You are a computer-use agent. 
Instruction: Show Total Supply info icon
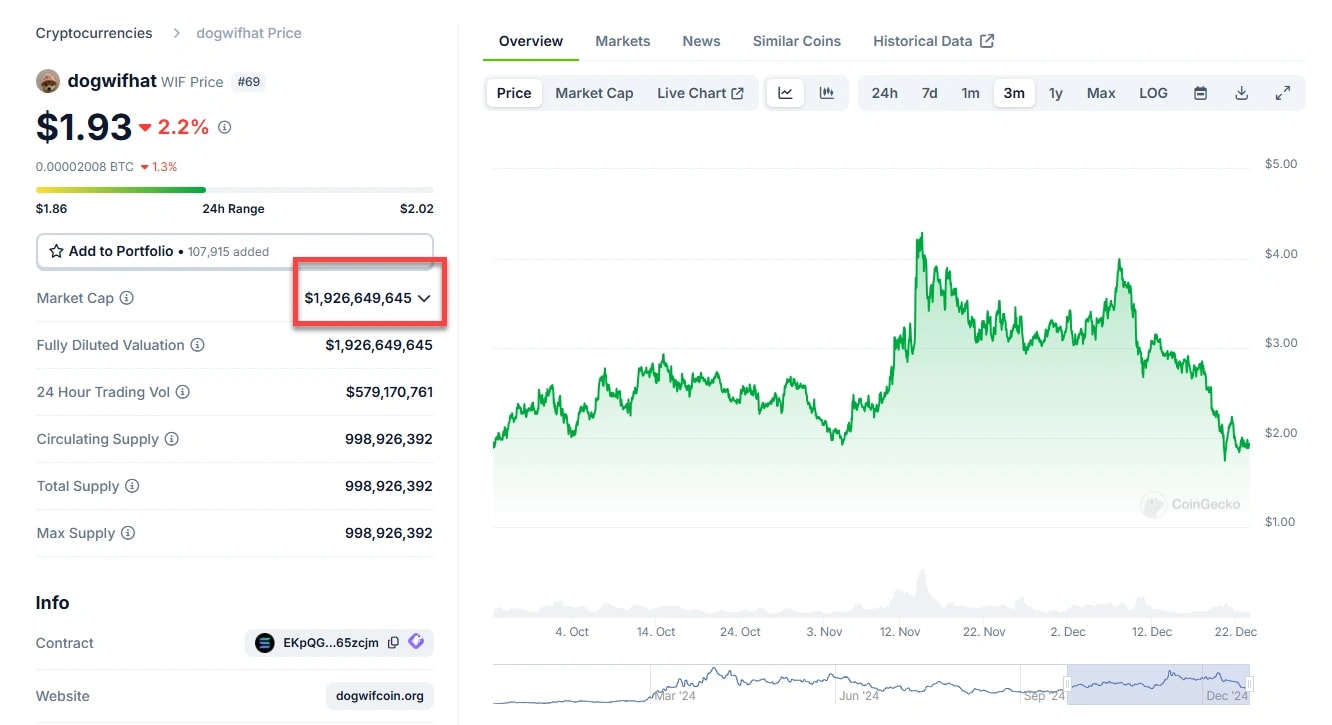point(132,486)
